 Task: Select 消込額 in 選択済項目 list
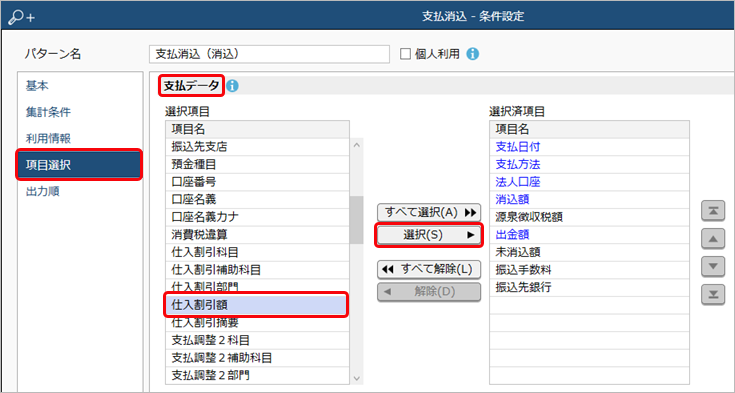[x=589, y=200]
